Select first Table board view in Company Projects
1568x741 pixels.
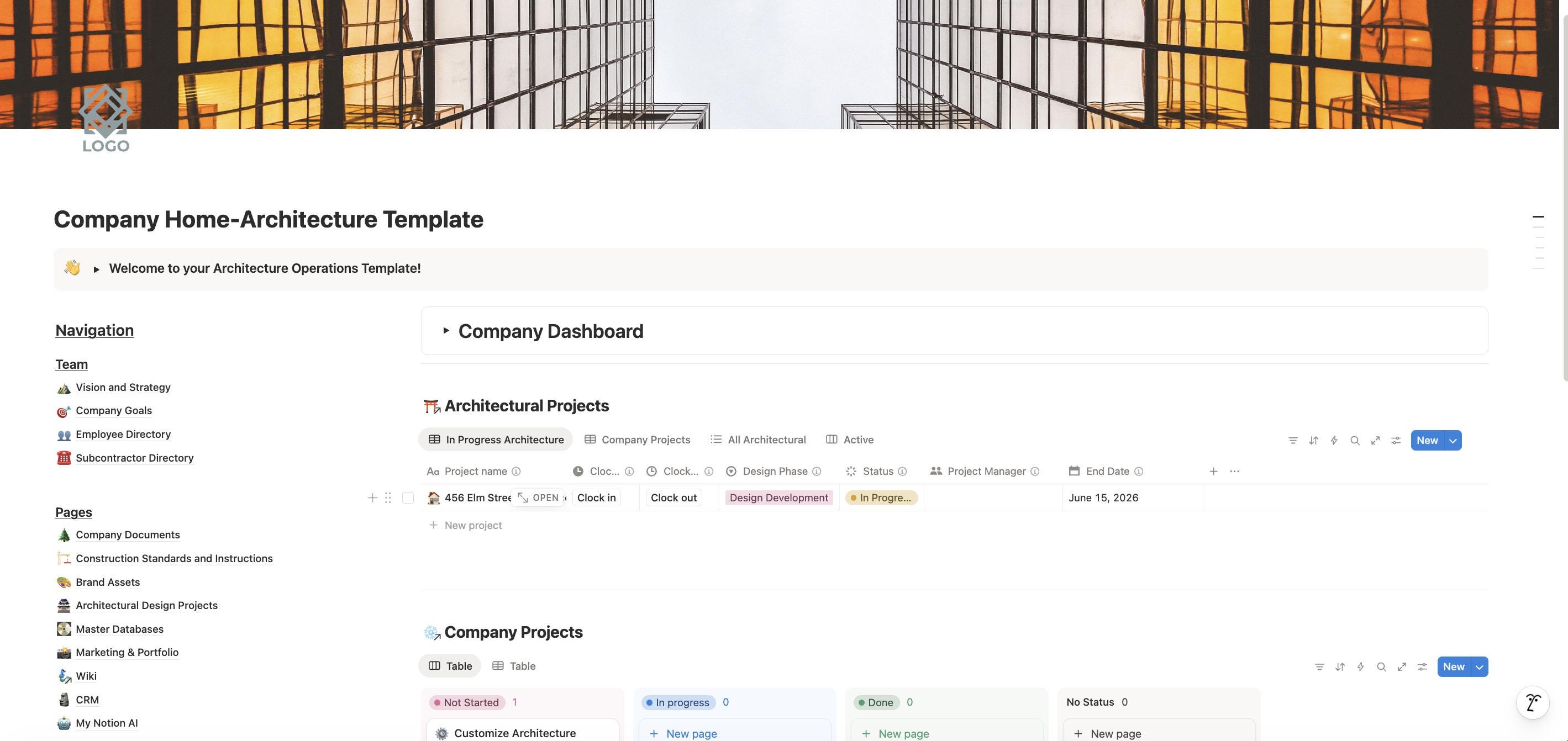click(450, 666)
